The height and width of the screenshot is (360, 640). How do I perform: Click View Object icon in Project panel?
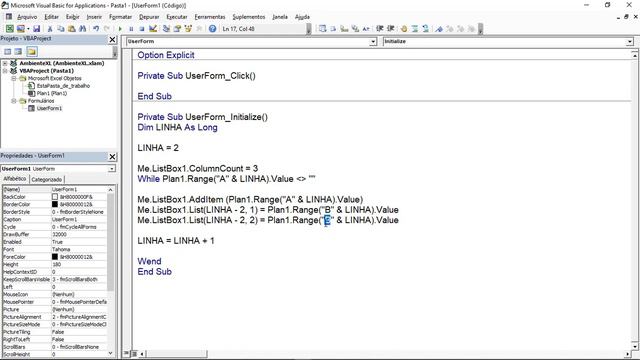click(x=18, y=51)
